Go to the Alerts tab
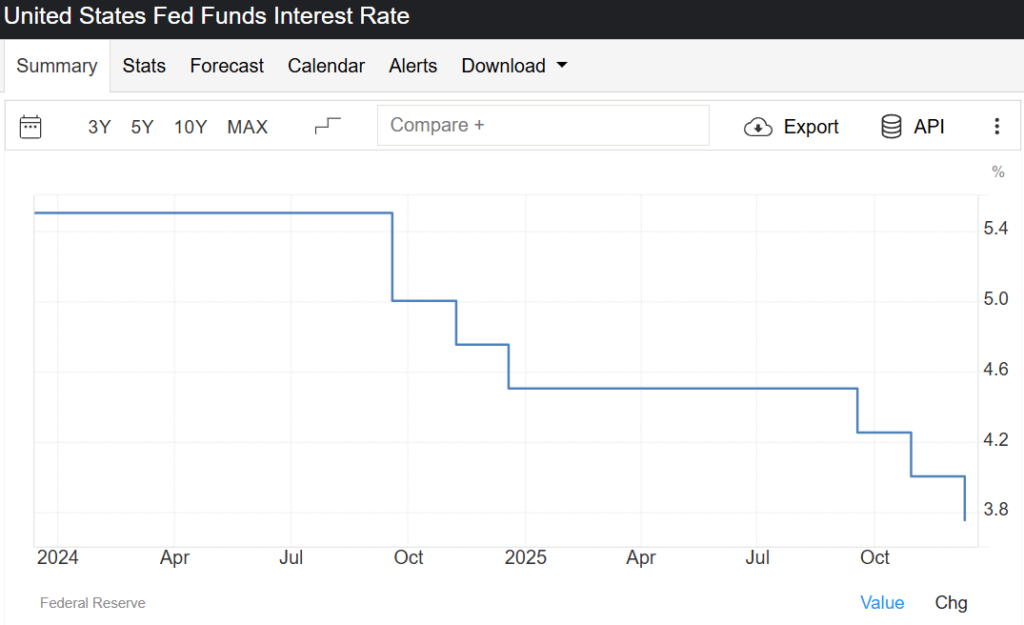This screenshot has width=1024, height=625. [x=413, y=66]
